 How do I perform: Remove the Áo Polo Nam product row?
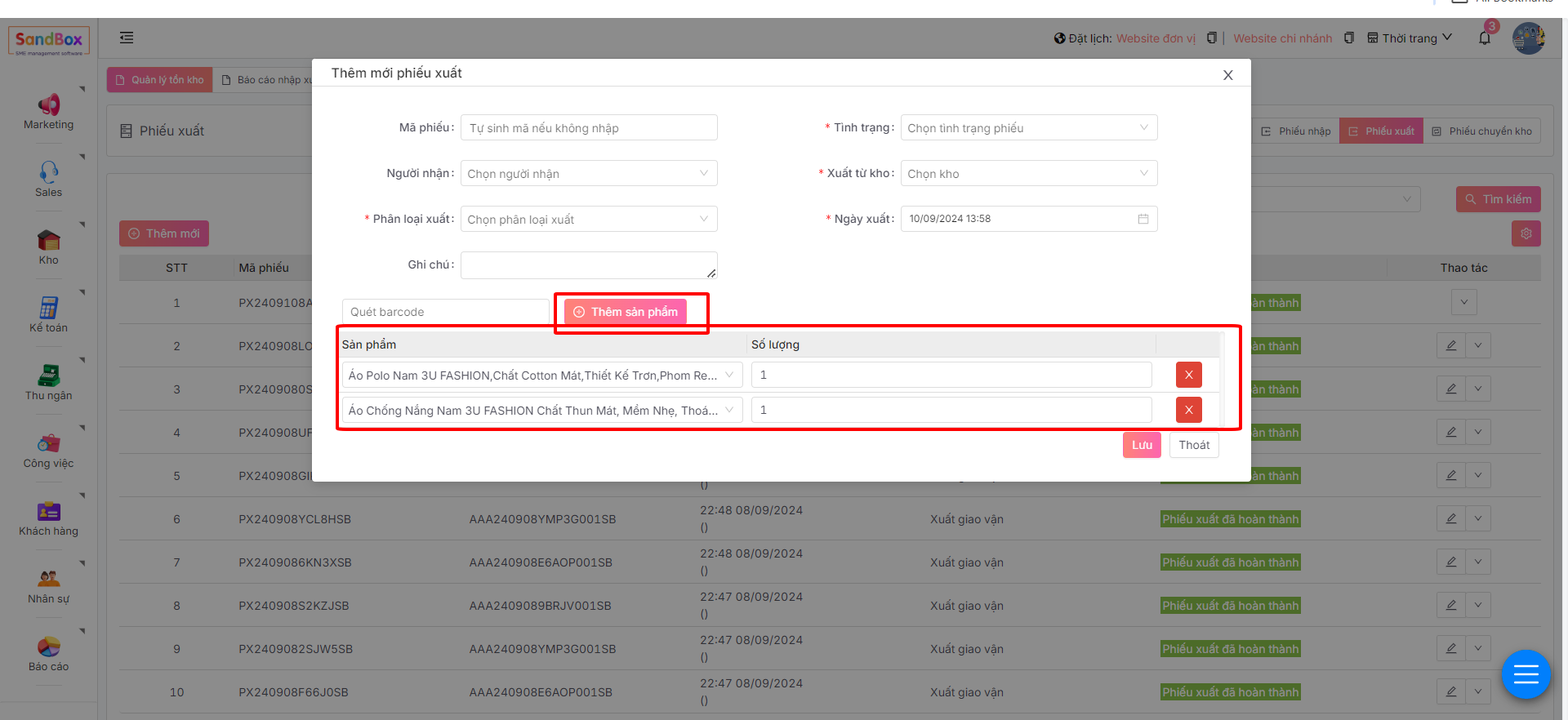point(1188,375)
